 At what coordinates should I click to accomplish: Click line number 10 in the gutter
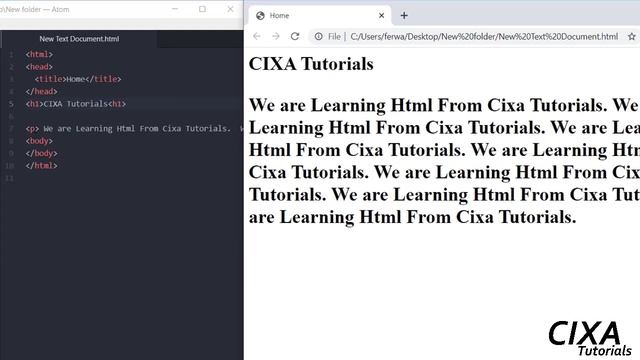(10, 166)
